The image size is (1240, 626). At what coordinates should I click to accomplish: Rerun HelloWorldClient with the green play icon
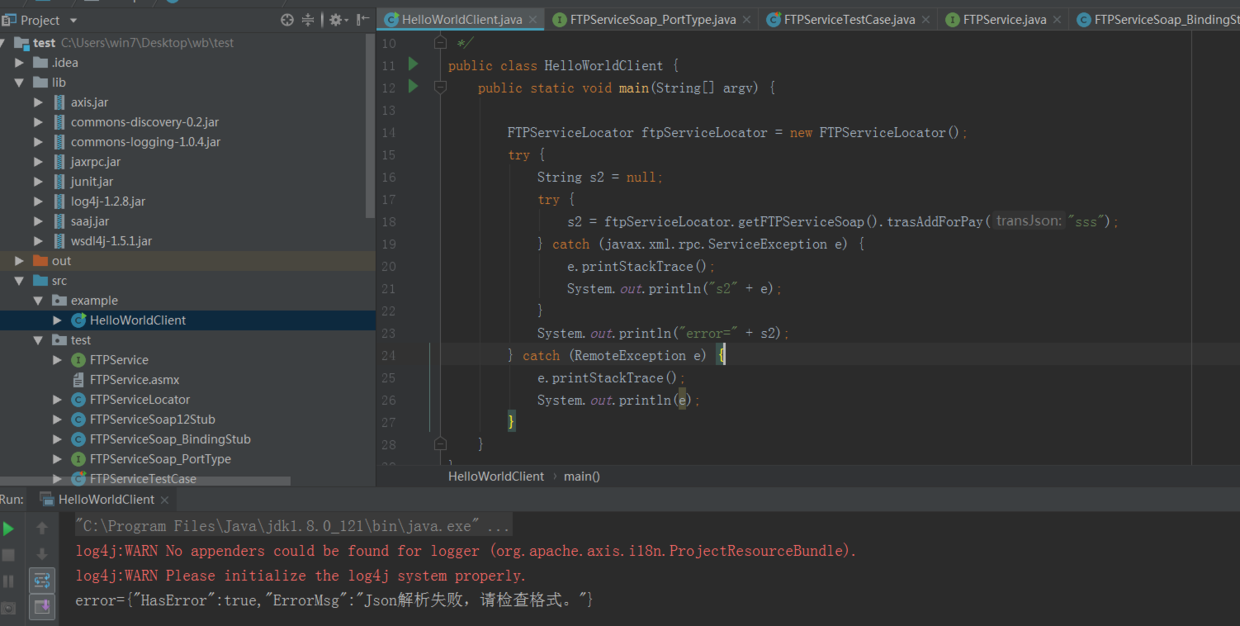[9, 529]
